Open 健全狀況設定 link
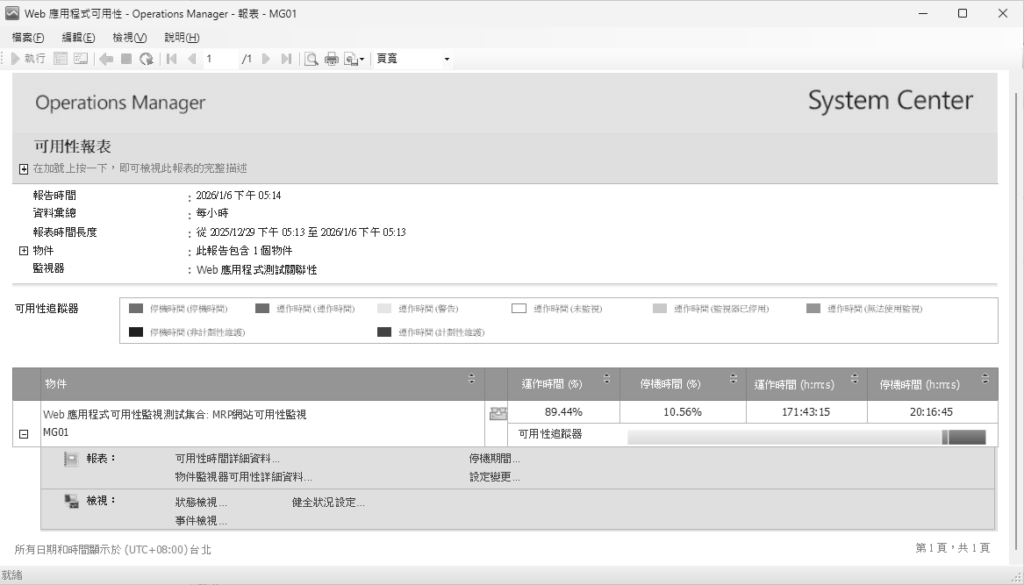Screen dimensions: 1024x585 (328, 502)
